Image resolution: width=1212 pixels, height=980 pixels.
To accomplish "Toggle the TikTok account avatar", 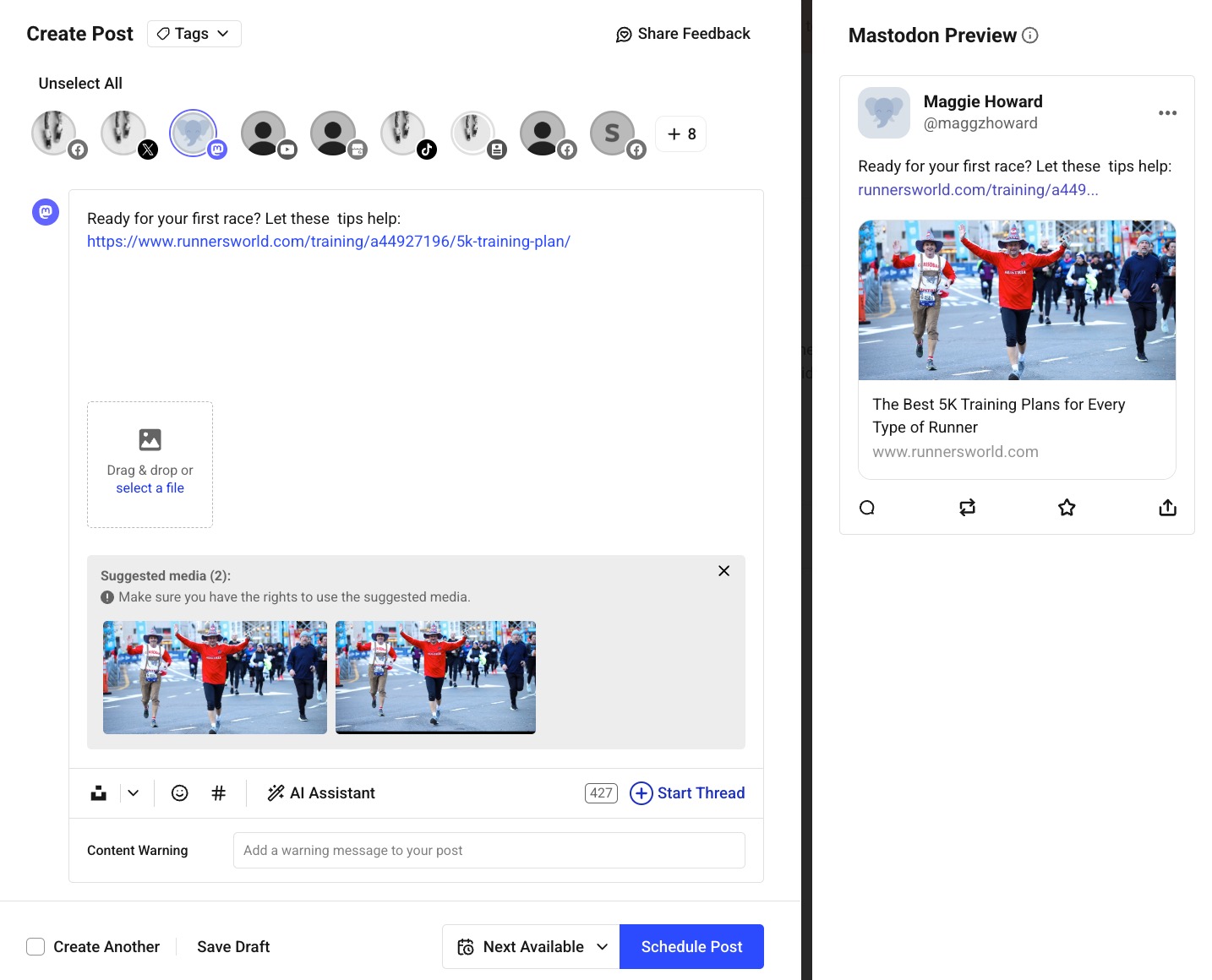I will click(x=404, y=133).
